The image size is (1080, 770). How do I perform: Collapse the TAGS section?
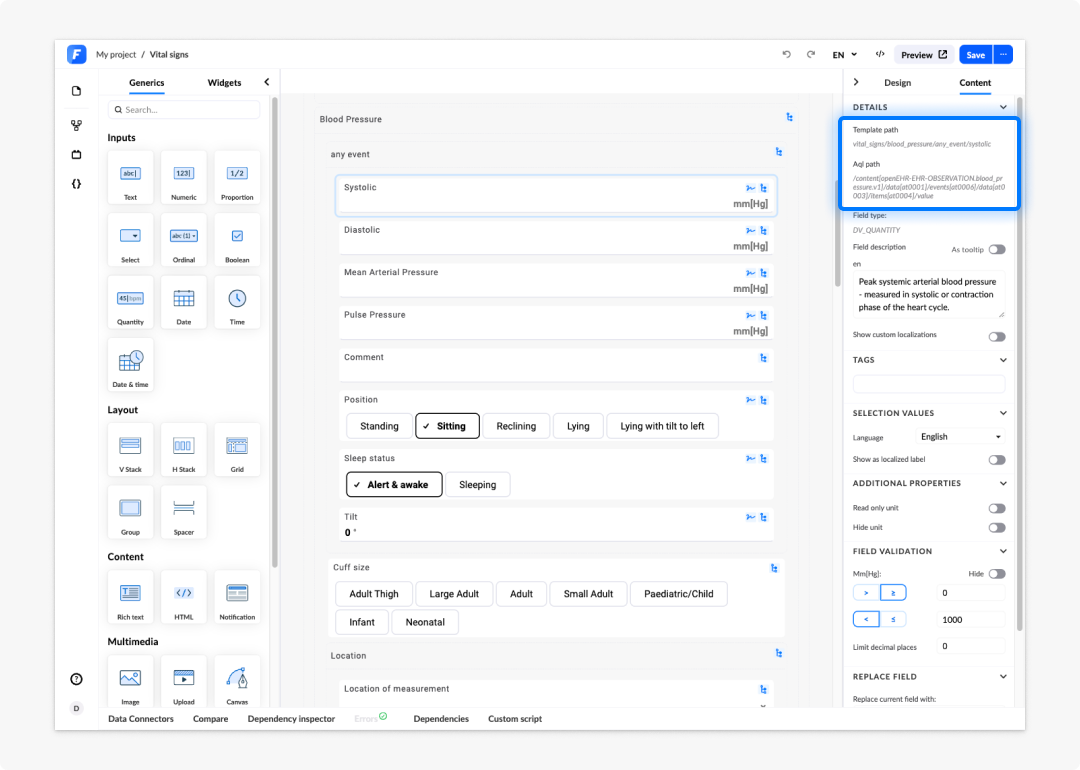pos(1003,360)
